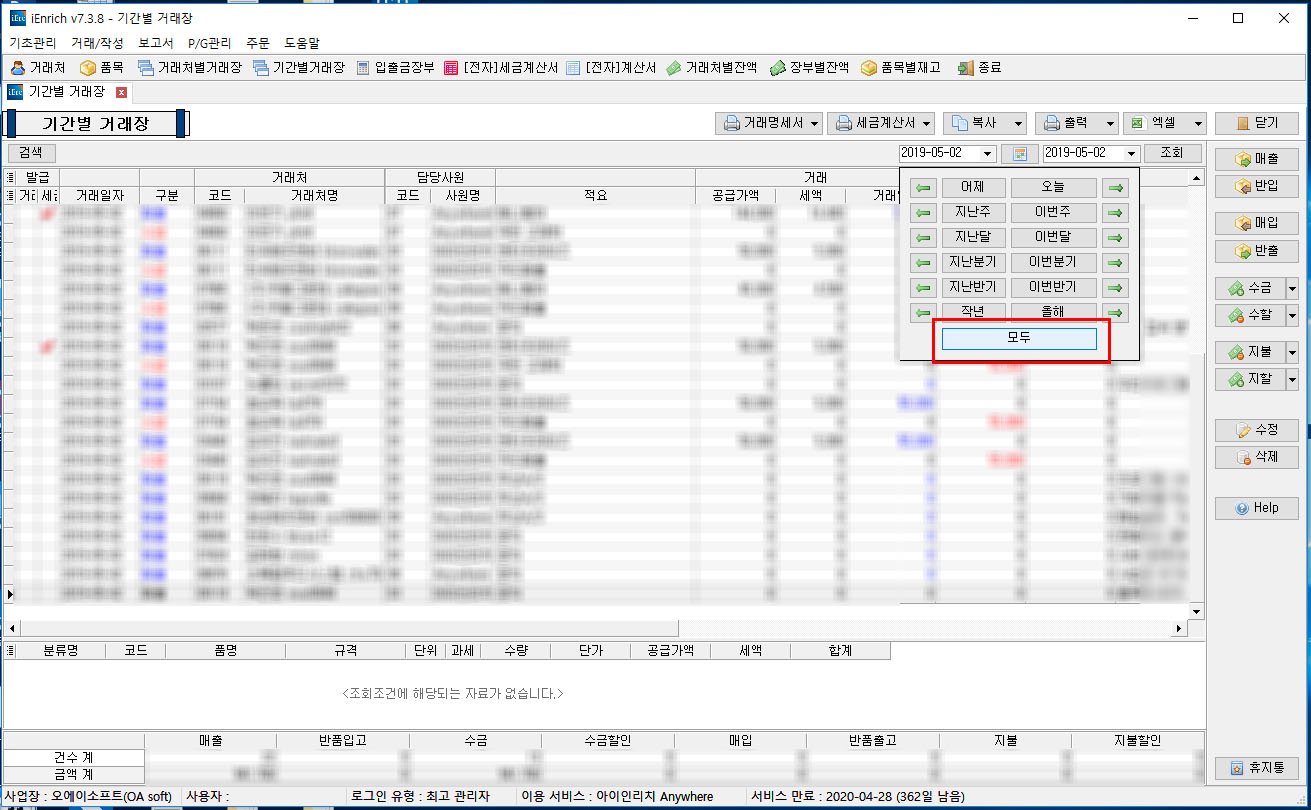The width and height of the screenshot is (1311, 810).
Task: Open 품목별재고 from the toolbar
Action: pos(900,68)
